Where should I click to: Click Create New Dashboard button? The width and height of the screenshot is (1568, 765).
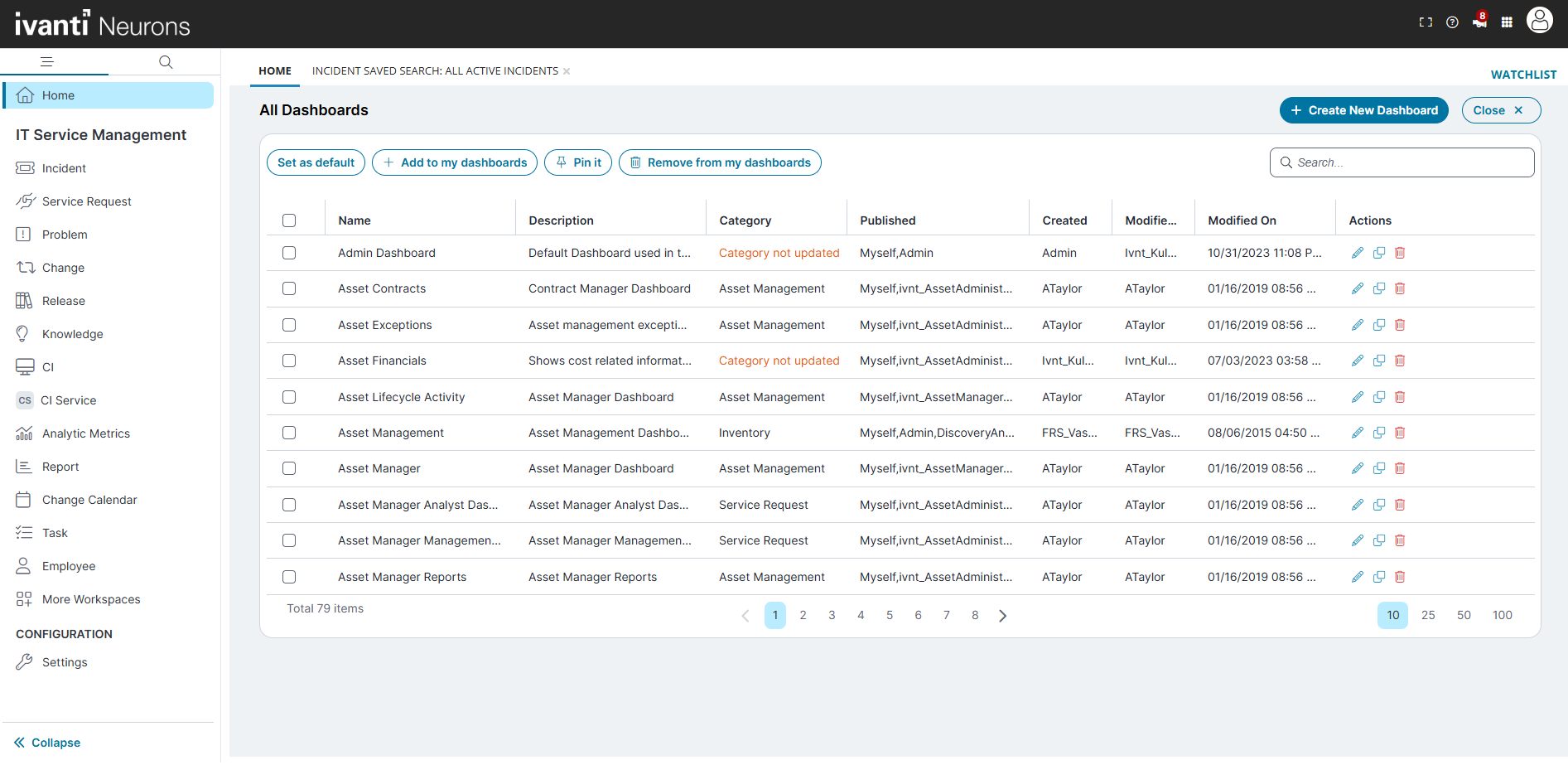pos(1363,110)
